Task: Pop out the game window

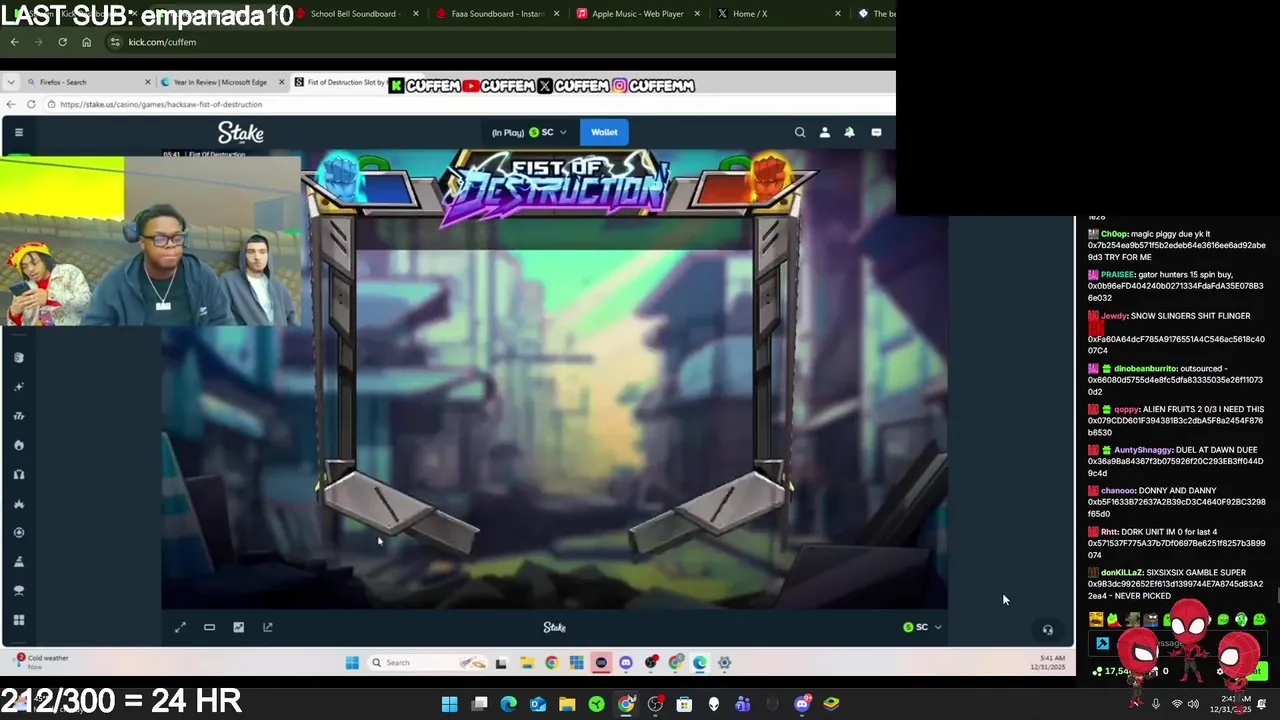Action: (x=268, y=627)
